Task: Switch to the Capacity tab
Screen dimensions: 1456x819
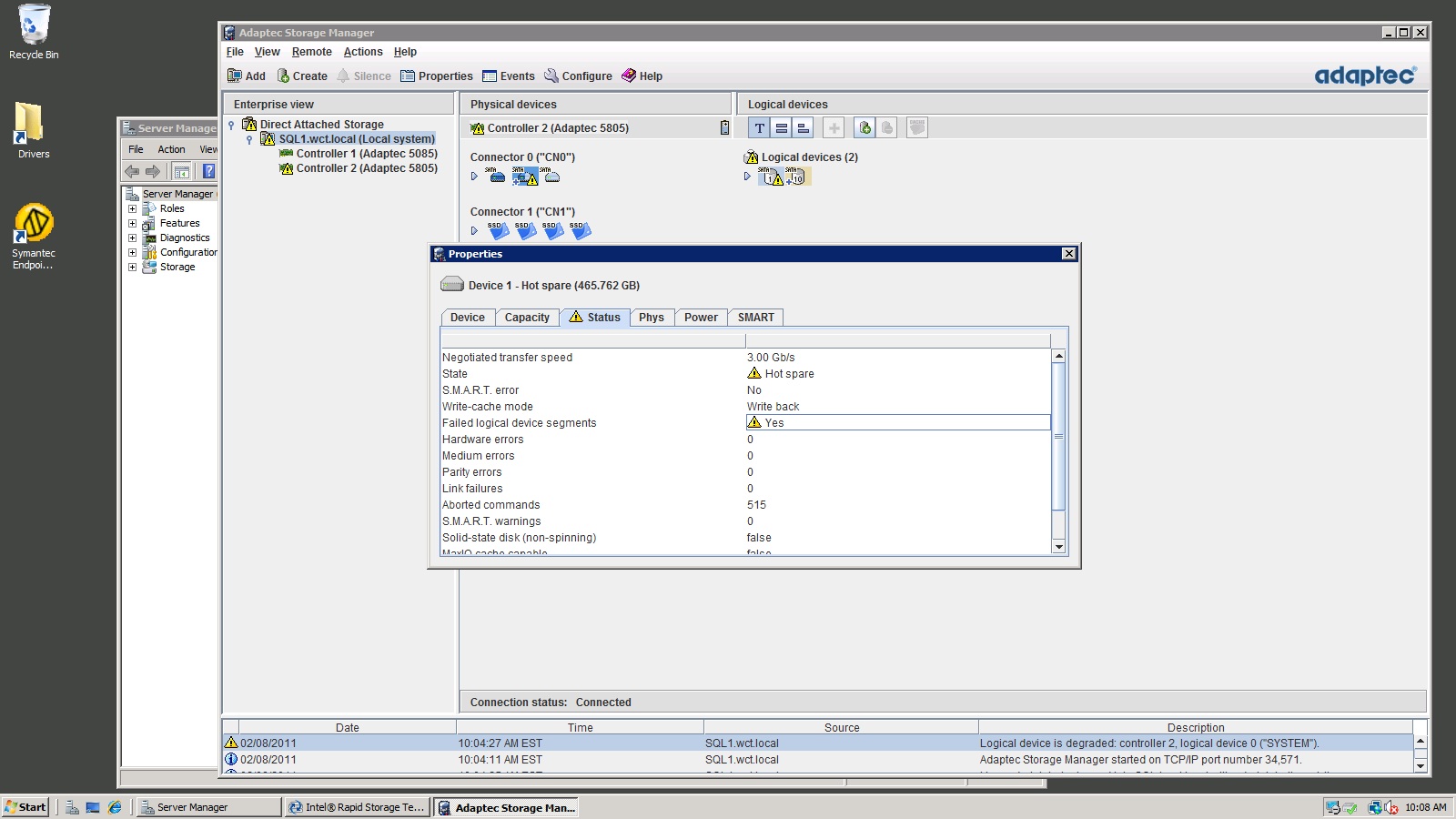Action: click(527, 318)
